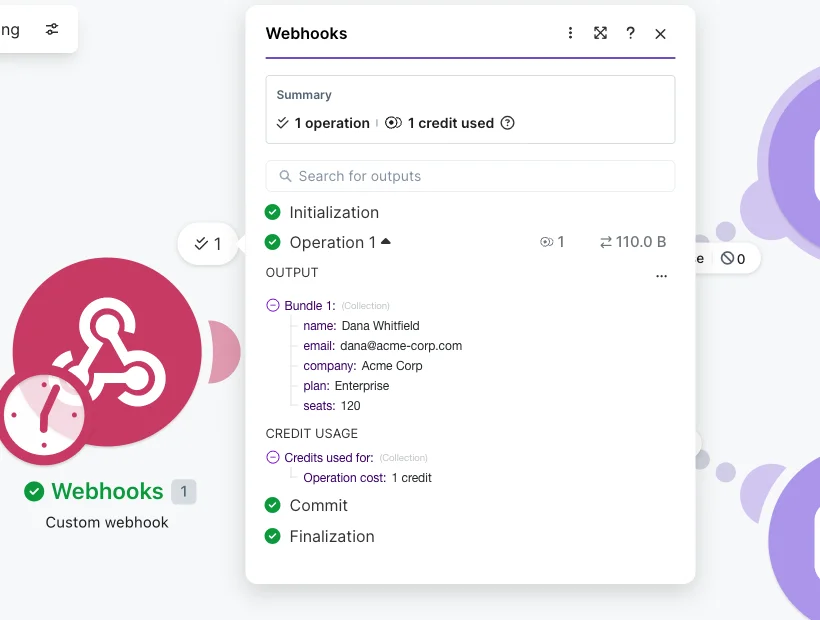Click the summary credit coin icon
820x620 pixels.
393,123
